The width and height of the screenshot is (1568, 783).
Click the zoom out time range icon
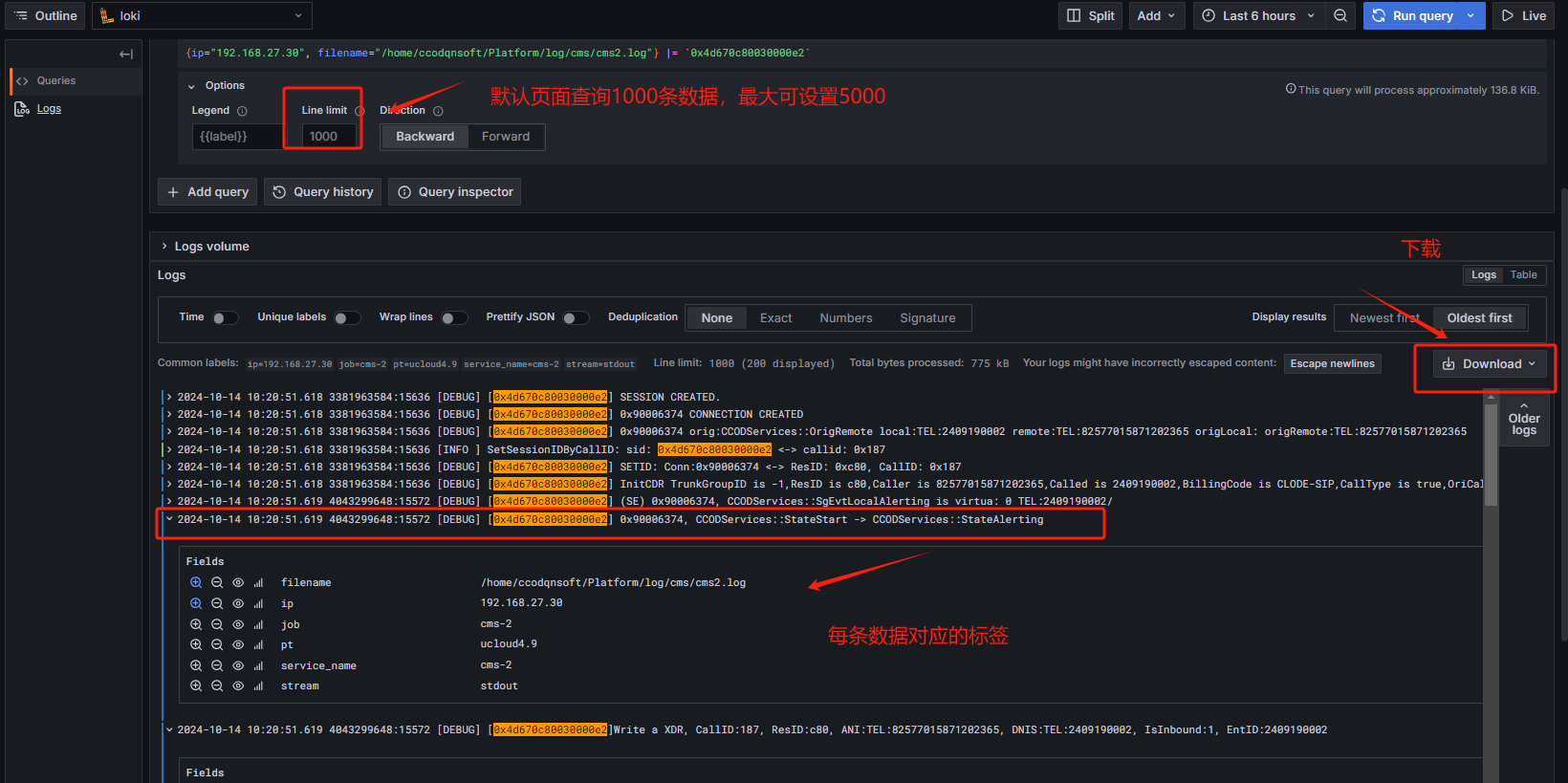click(1340, 15)
